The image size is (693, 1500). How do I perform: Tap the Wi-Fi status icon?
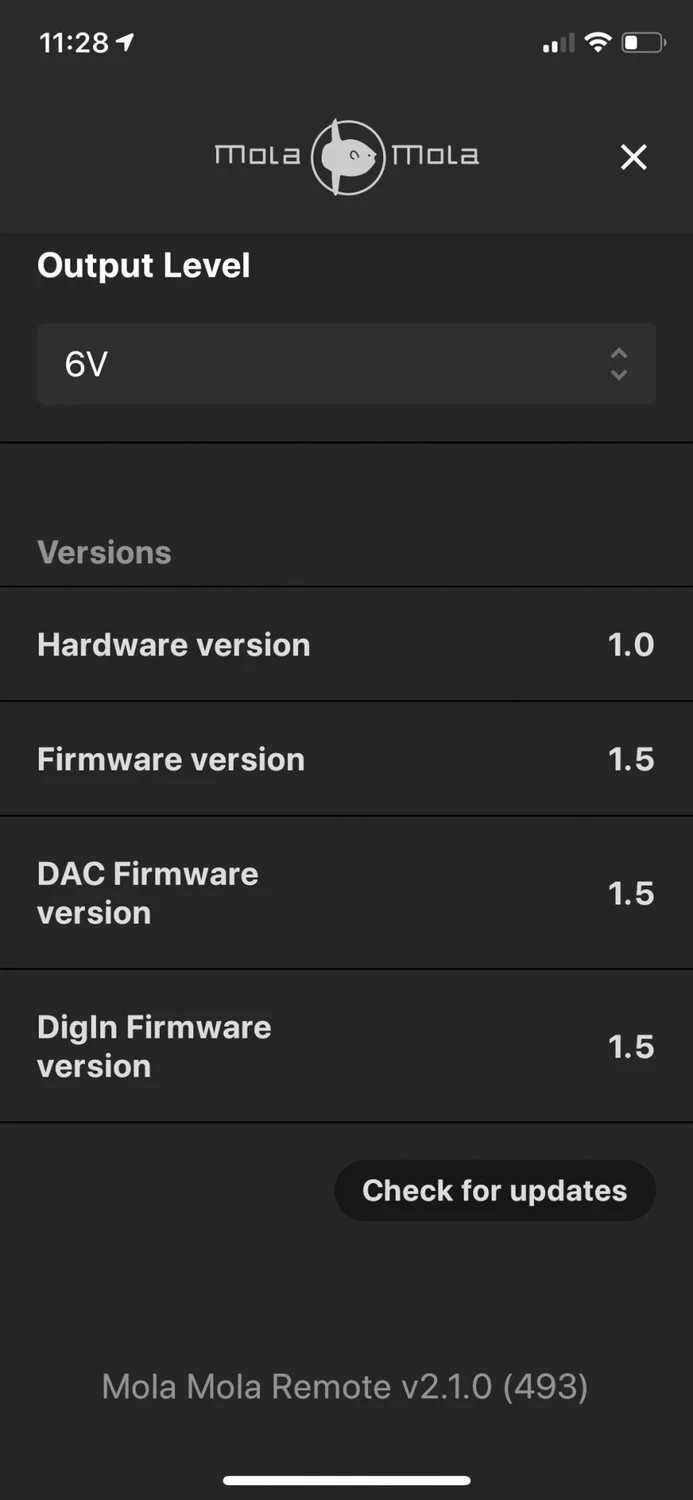tap(598, 43)
